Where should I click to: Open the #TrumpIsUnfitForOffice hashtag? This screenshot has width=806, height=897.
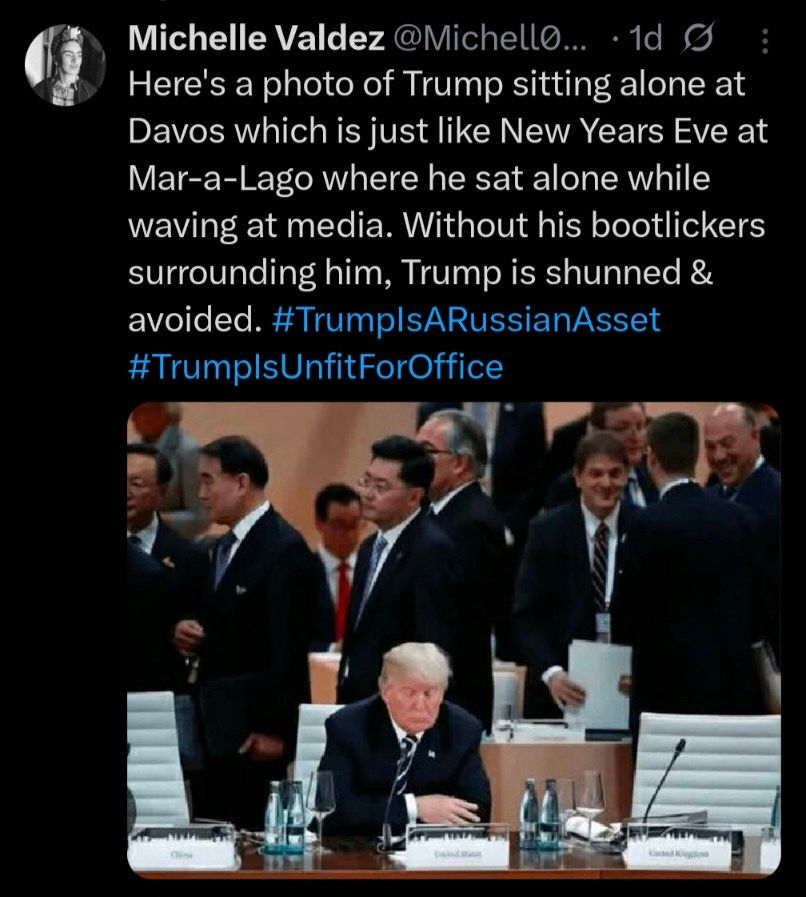click(316, 367)
